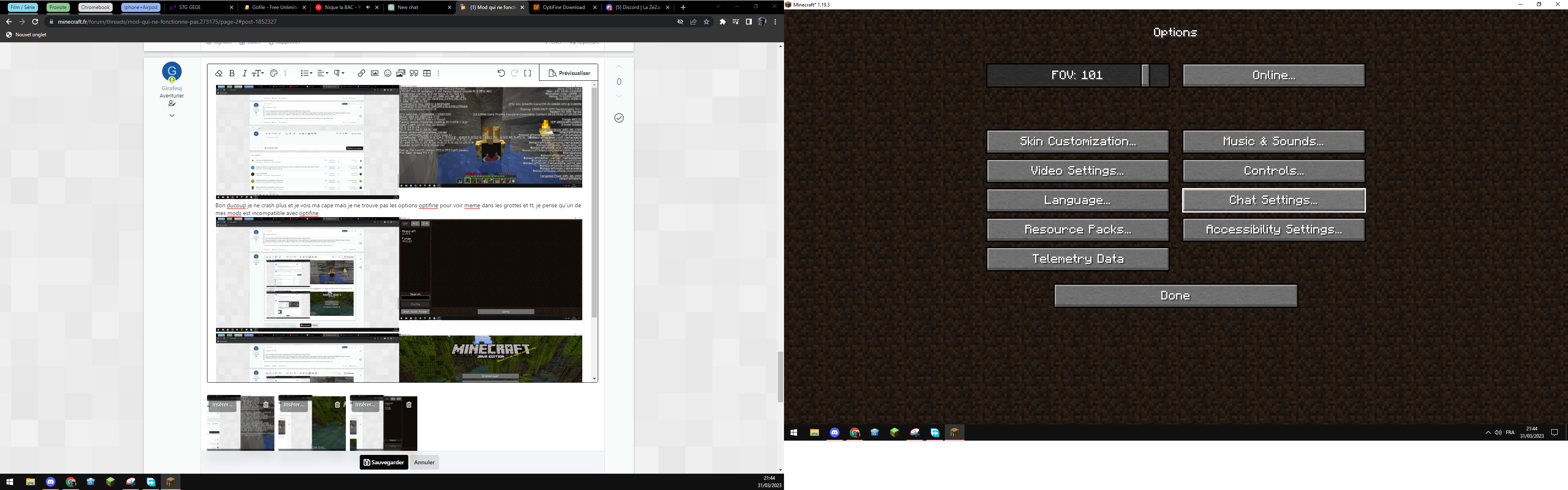Viewport: 1568px width, 490px height.
Task: Toggle italic formatting in forum editor
Action: [x=245, y=73]
